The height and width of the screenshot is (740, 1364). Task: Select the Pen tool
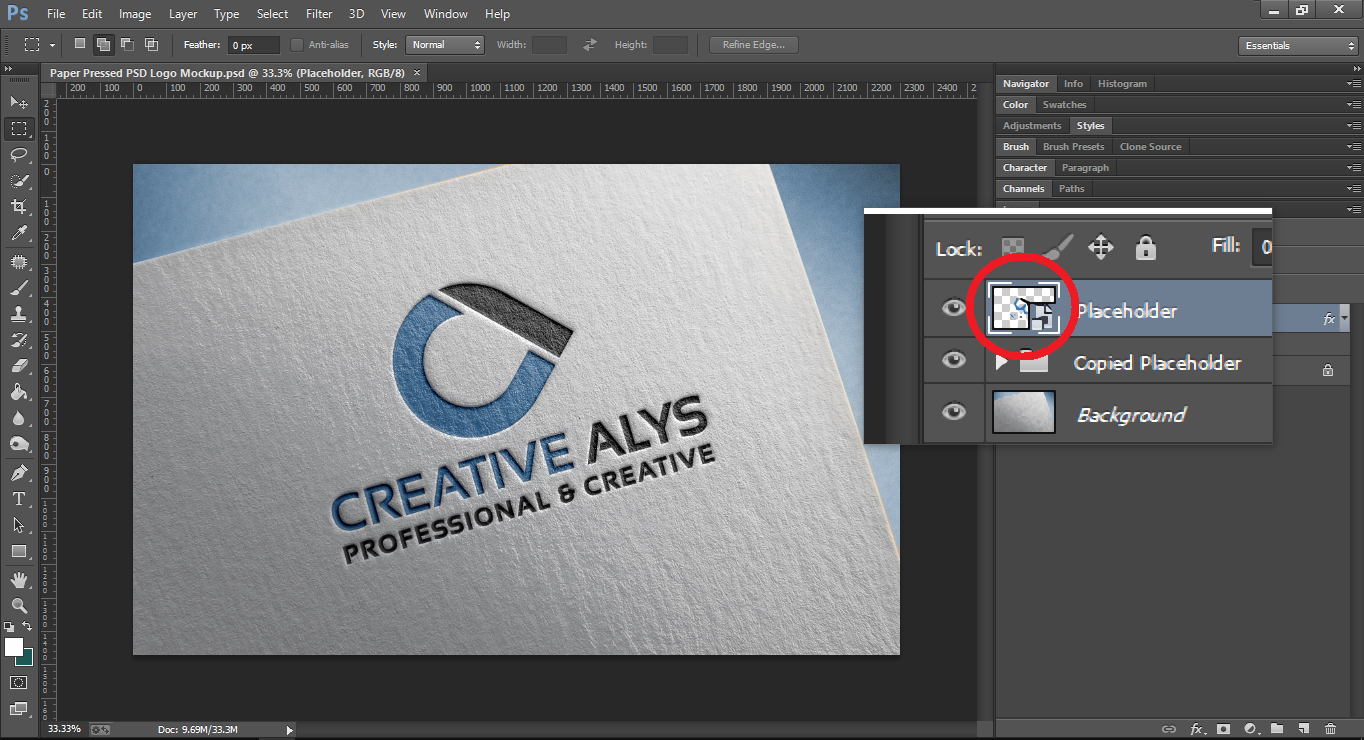[x=18, y=473]
